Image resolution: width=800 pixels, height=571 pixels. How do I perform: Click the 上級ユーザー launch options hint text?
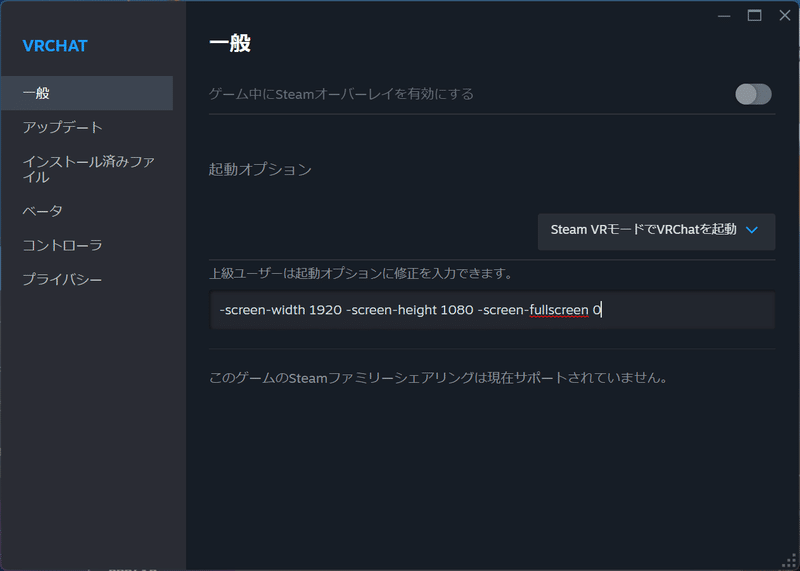361,274
